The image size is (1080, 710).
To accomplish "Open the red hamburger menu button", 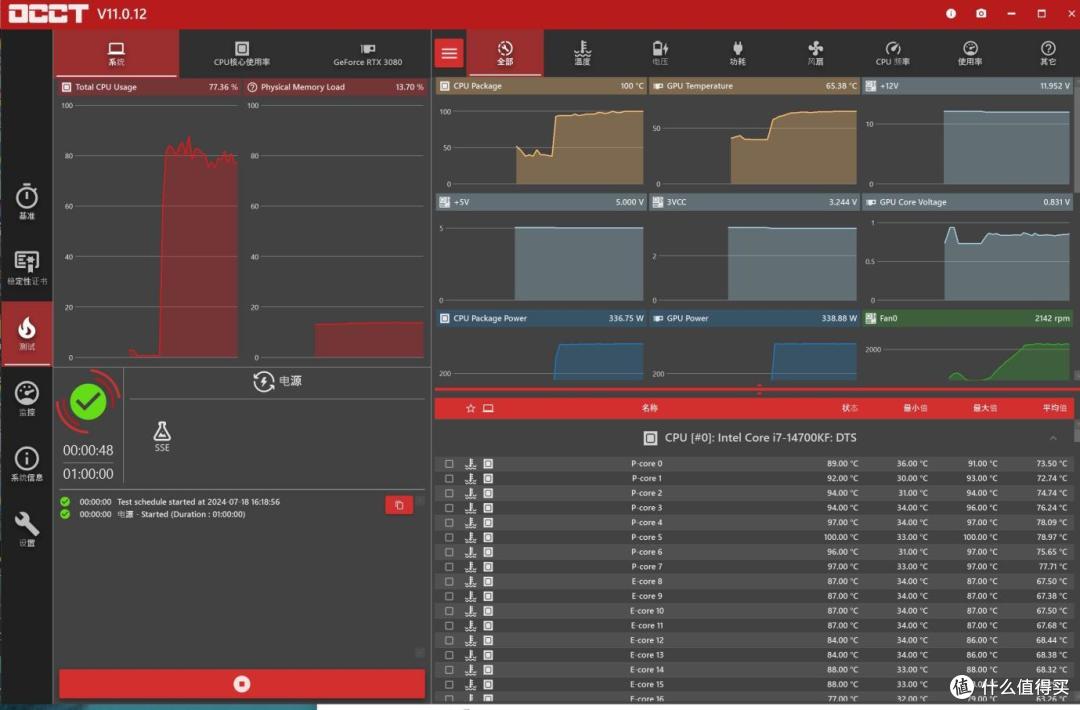I will point(449,53).
